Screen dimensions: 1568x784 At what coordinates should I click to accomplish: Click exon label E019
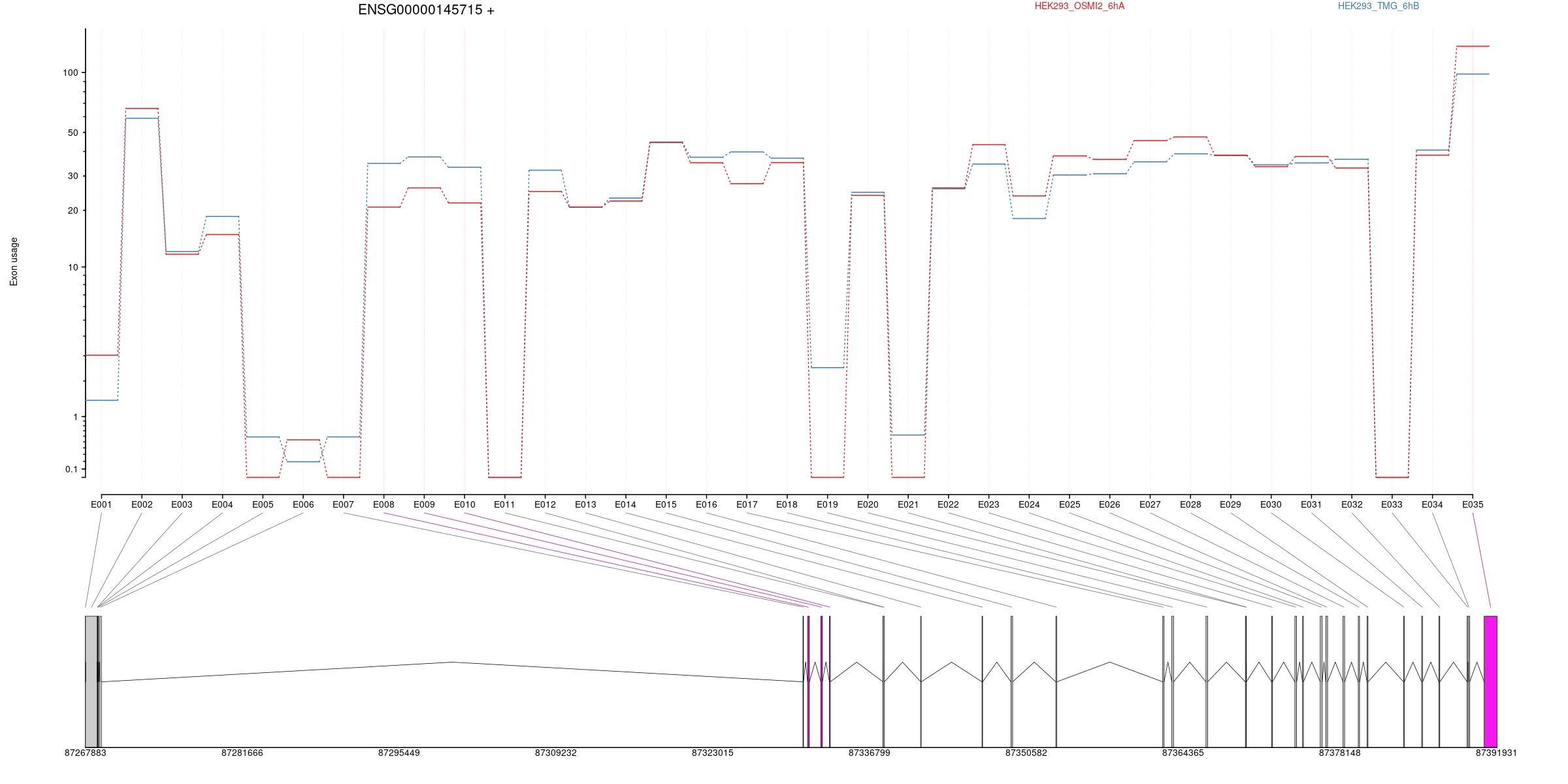tap(827, 504)
